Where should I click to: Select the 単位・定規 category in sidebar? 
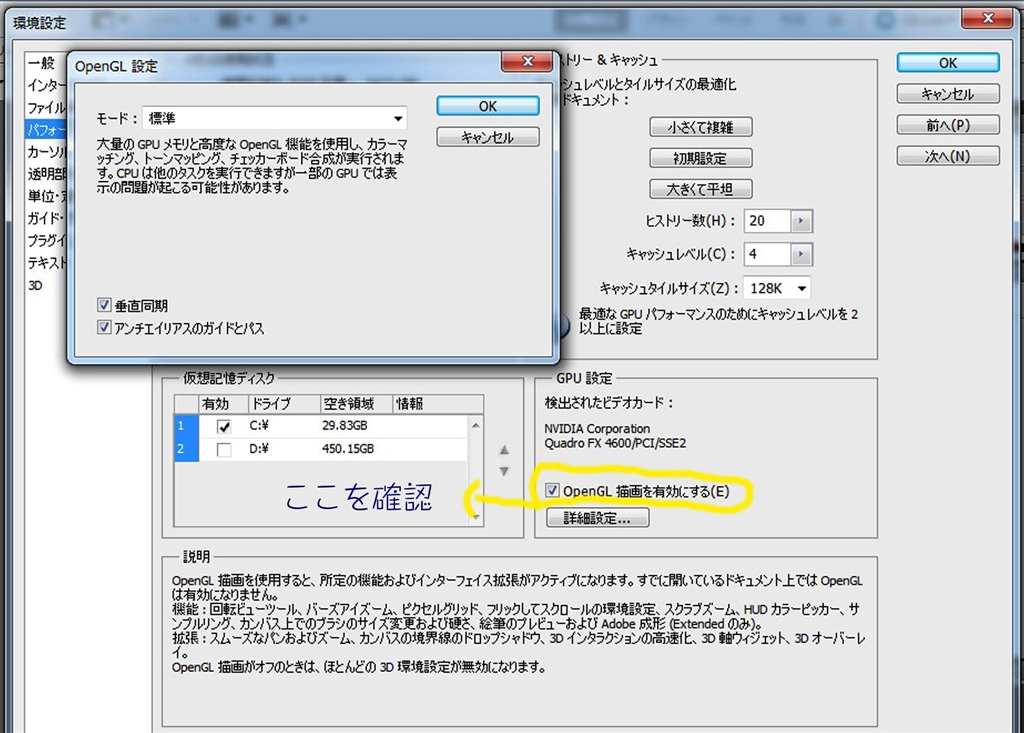(x=46, y=196)
